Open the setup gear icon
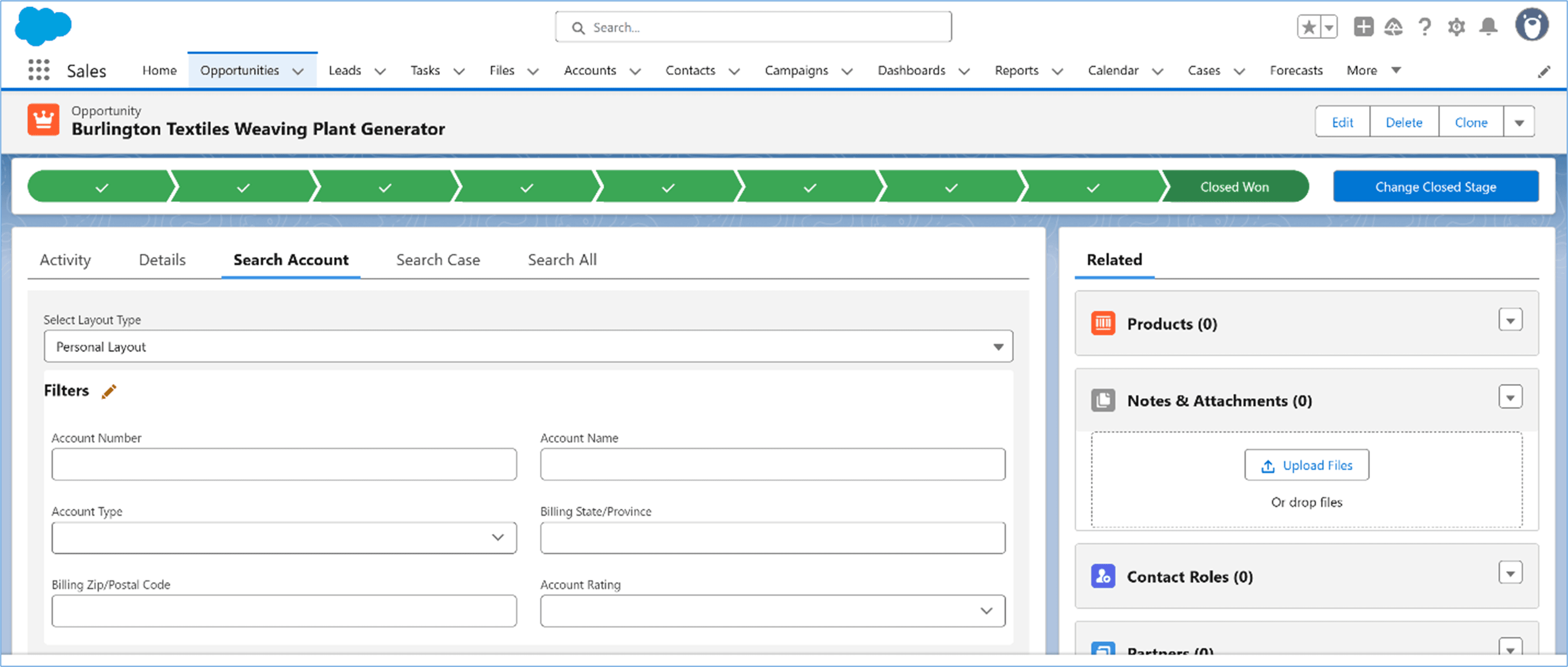Viewport: 1568px width, 667px height. [x=1456, y=27]
